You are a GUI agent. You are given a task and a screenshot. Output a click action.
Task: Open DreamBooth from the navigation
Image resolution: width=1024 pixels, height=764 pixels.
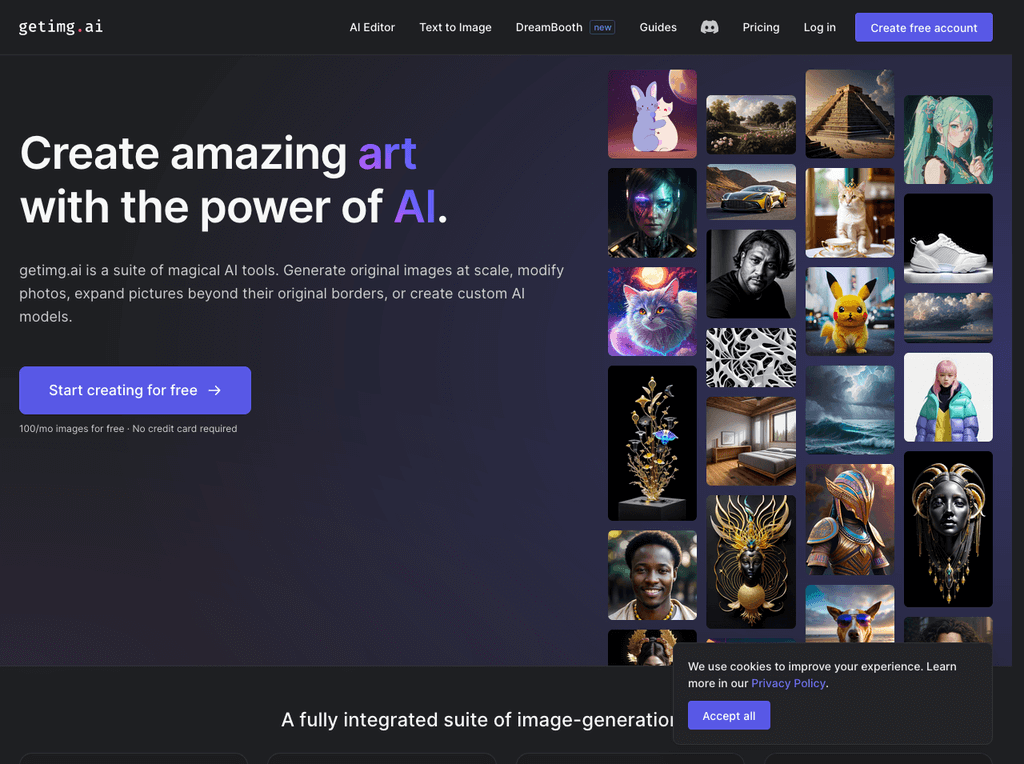point(549,27)
